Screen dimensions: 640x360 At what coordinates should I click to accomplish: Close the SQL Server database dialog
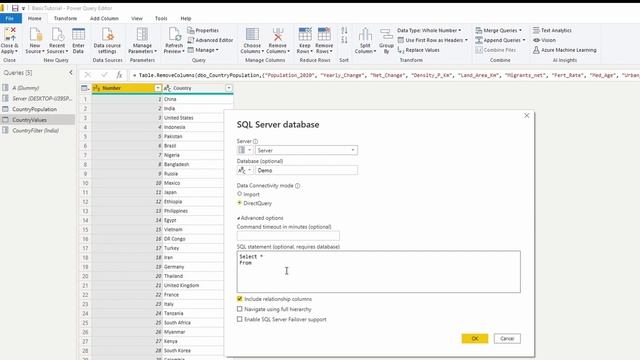pyautogui.click(x=527, y=116)
